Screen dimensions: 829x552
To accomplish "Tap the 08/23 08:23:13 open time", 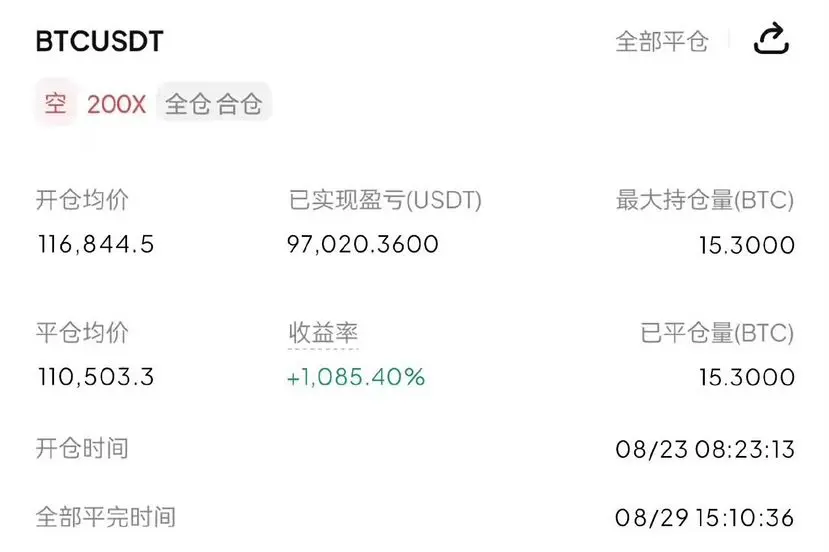I will [705, 449].
